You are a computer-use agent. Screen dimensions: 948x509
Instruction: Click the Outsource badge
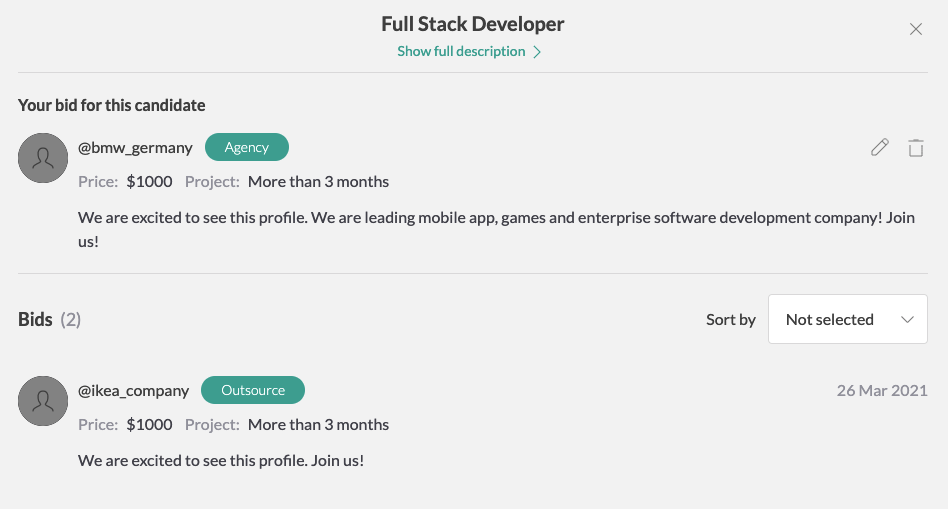coord(253,390)
